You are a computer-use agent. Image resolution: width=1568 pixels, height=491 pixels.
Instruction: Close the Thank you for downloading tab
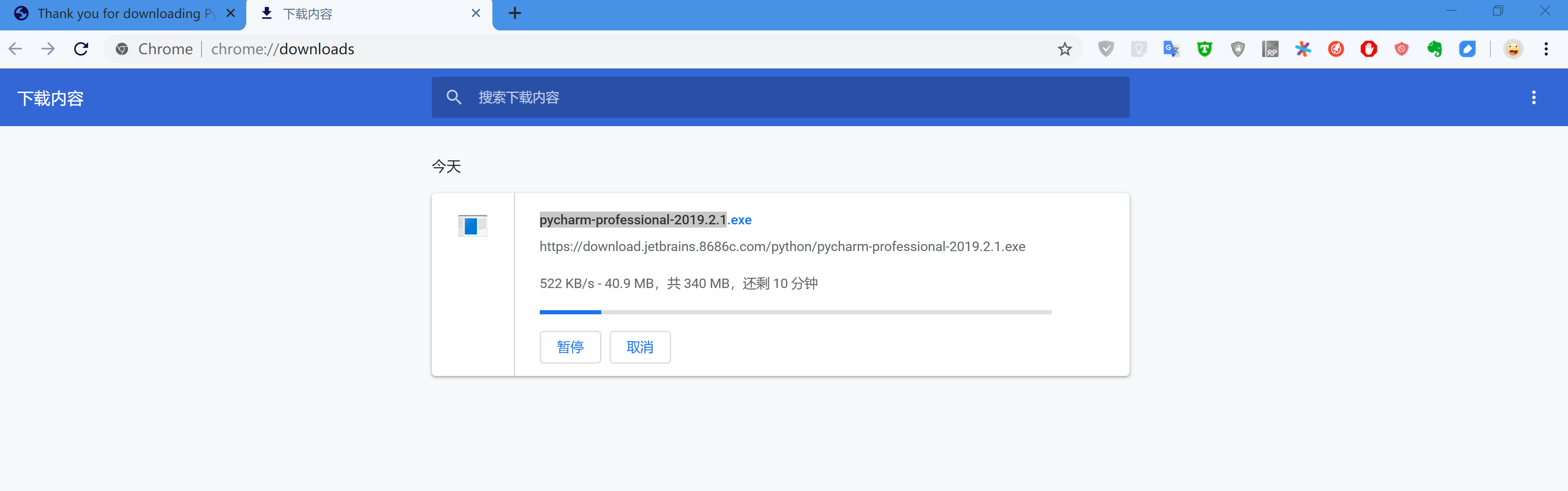point(231,13)
